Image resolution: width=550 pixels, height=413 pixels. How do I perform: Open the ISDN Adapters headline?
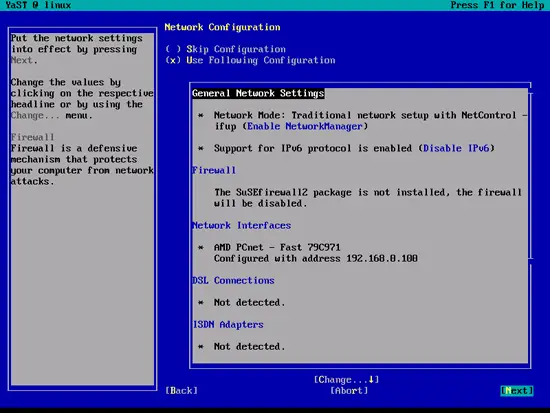pos(228,325)
